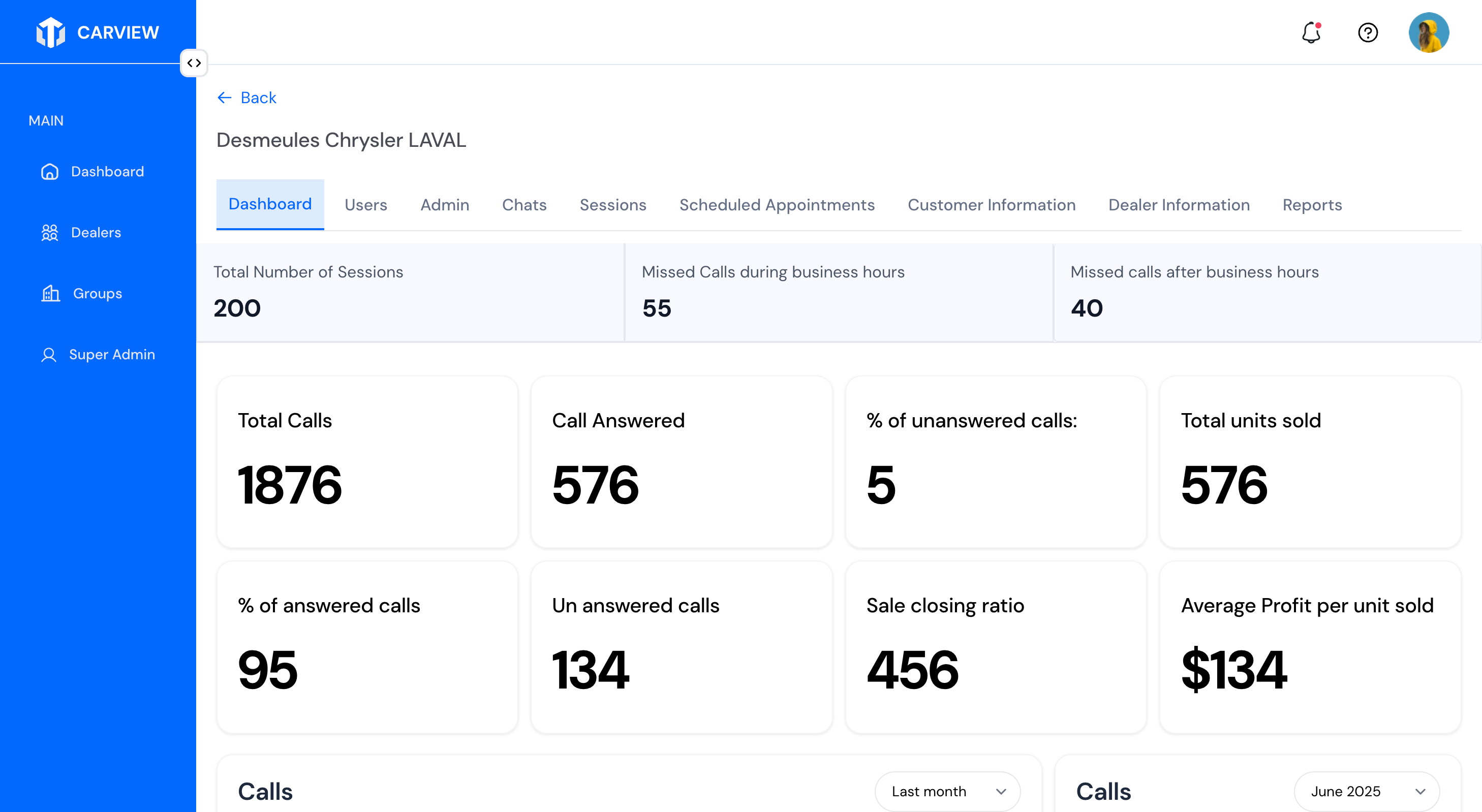Screen dimensions: 1482x812
Task: Click the Groups building icon in sidebar
Action: pos(51,294)
